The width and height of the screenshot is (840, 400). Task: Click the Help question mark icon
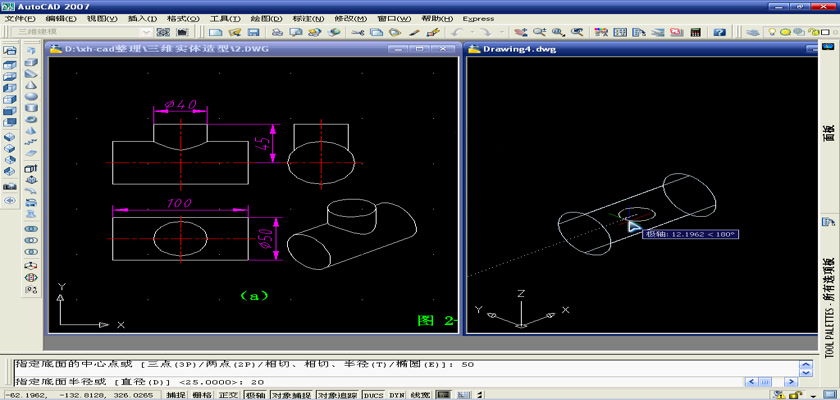(719, 32)
